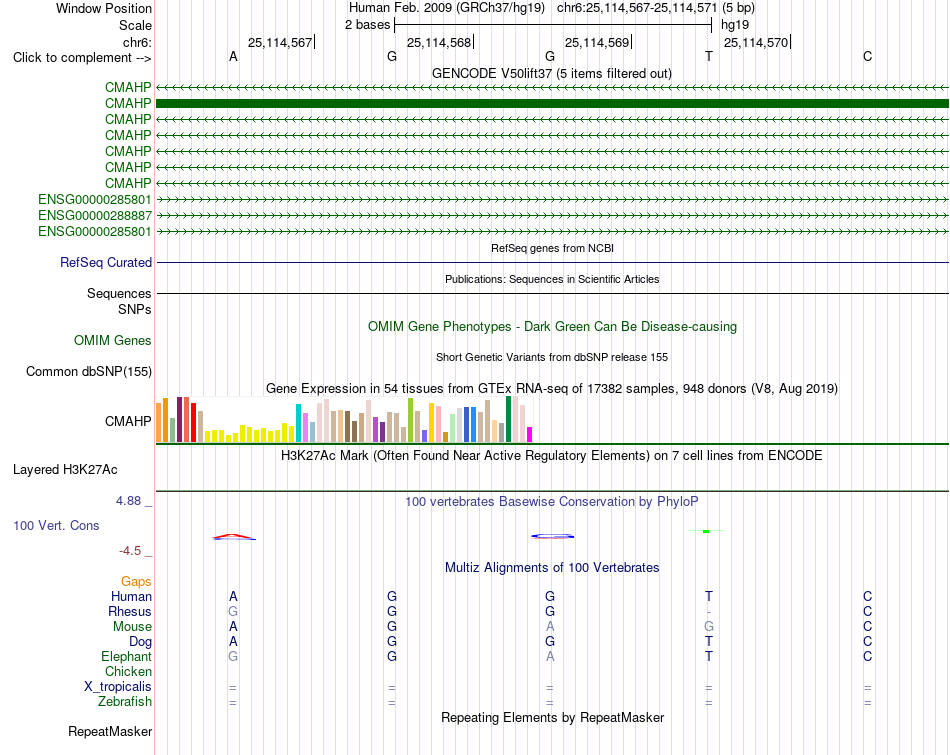Screen dimensions: 950x755
Task: Click the red PhyloP peak under base A
Action: (234, 536)
